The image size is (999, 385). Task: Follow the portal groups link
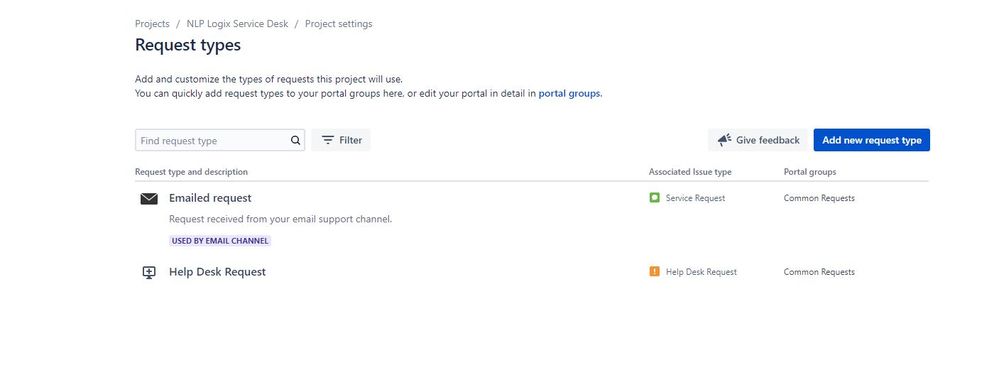[x=569, y=93]
